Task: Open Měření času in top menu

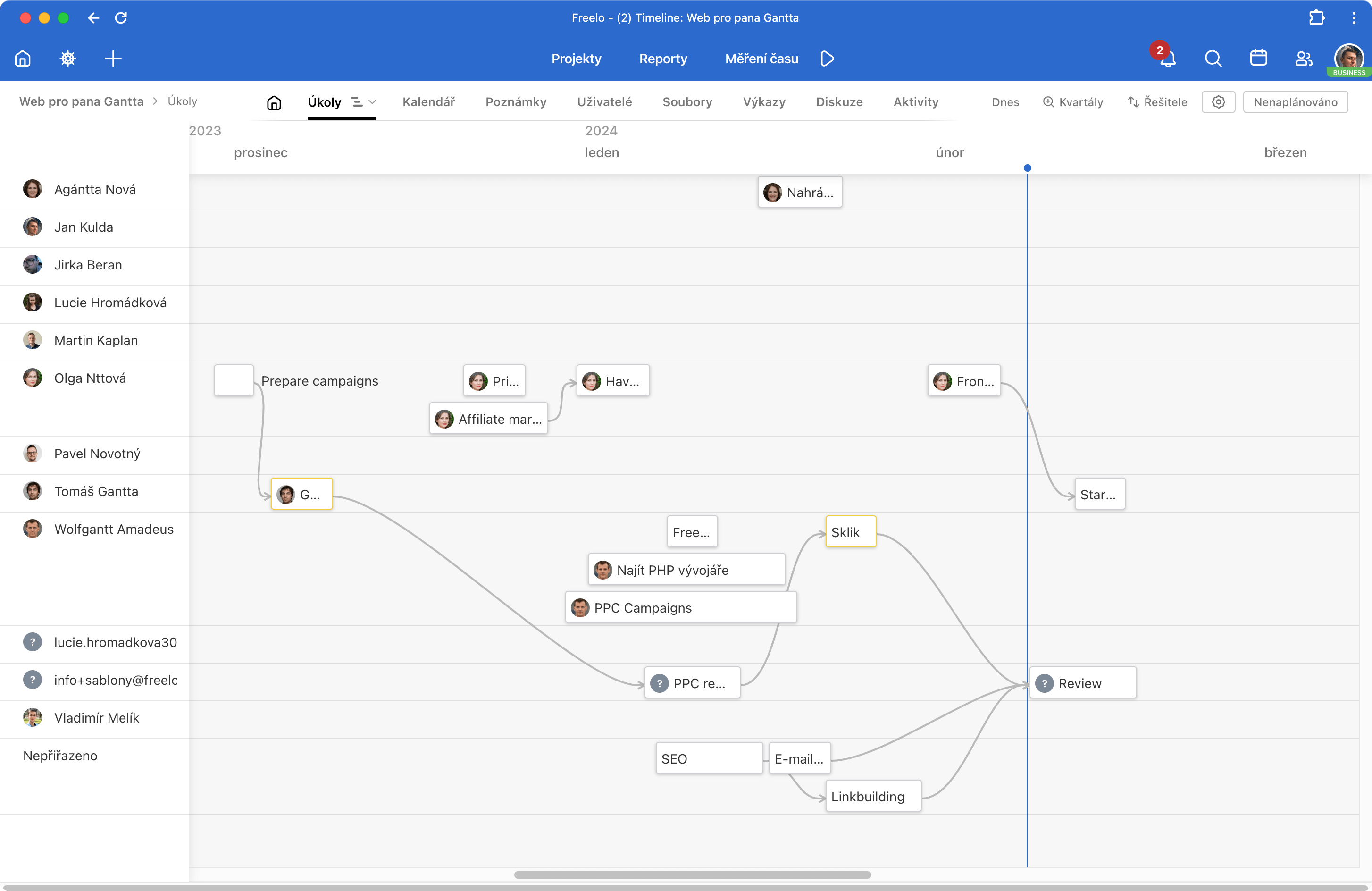Action: [x=761, y=59]
